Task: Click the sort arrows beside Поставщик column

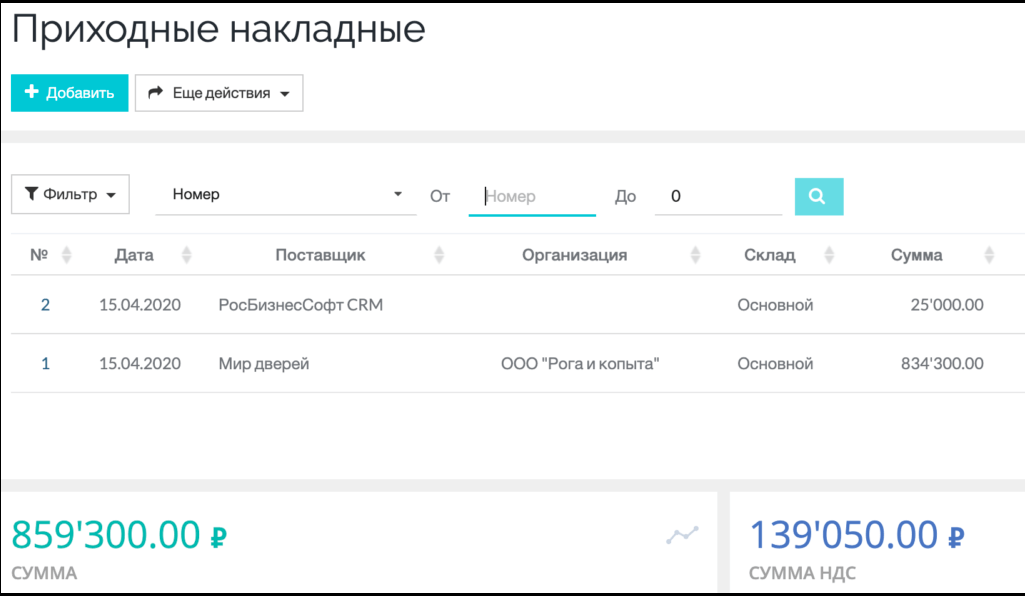Action: (438, 255)
